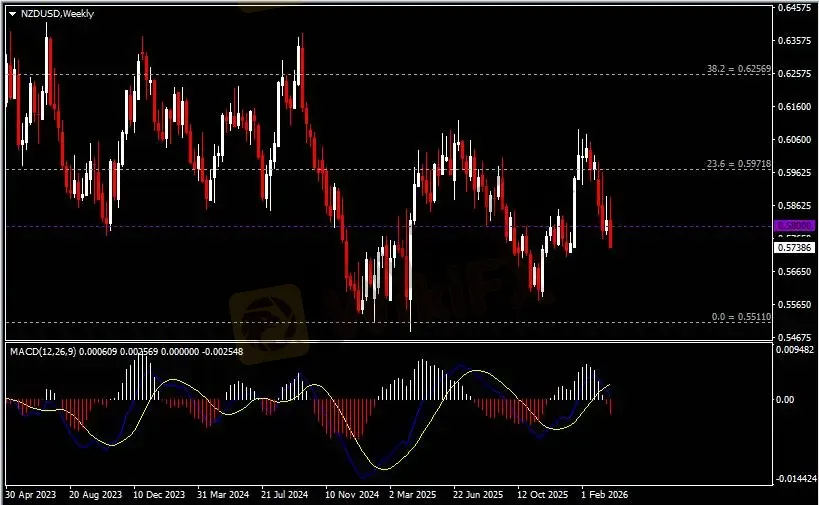Click the triangle arrow beside NZDUSD,Weekly
This screenshot has width=819, height=505.
pos(12,13)
